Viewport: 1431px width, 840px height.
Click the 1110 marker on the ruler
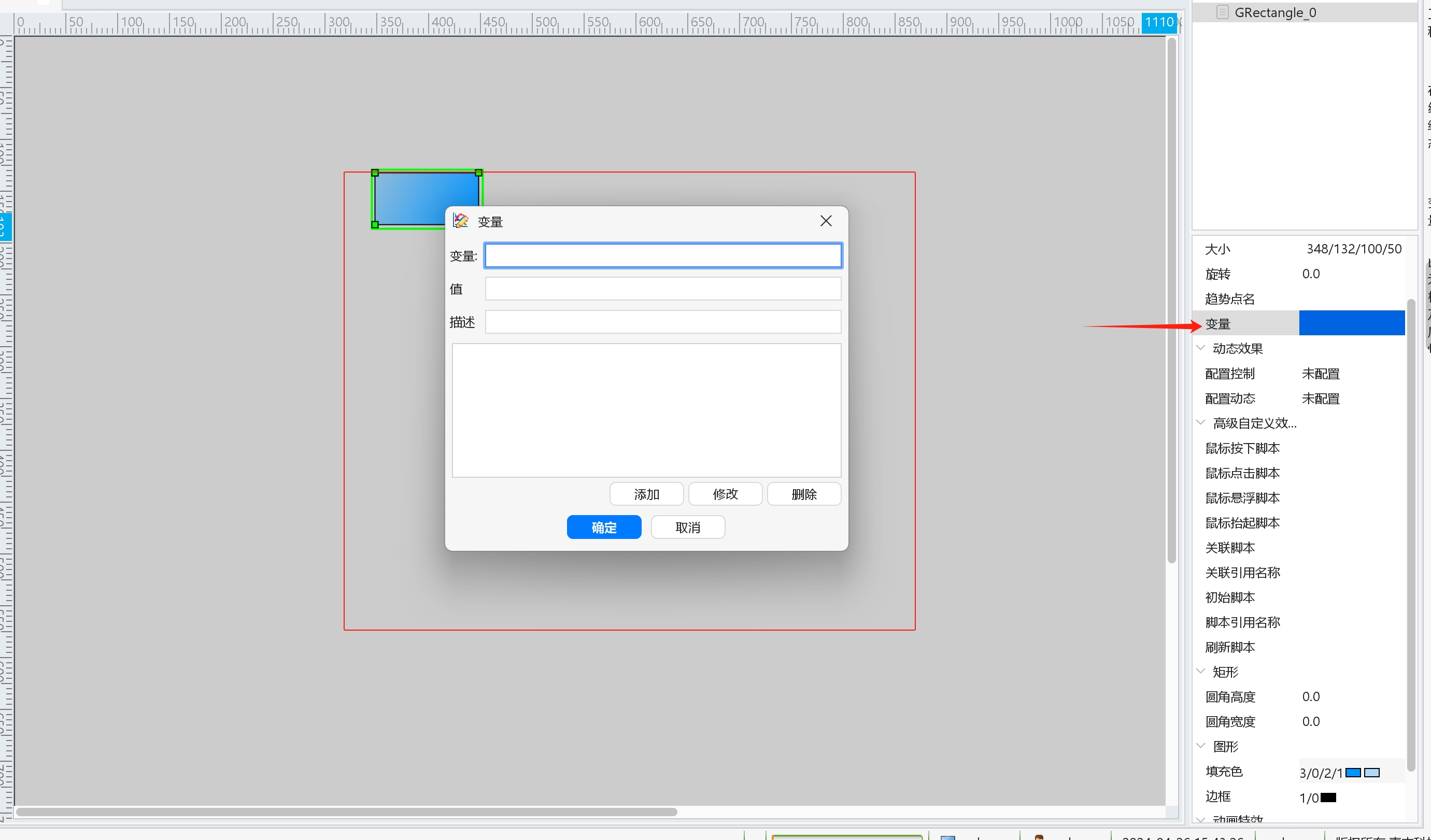(x=1159, y=22)
